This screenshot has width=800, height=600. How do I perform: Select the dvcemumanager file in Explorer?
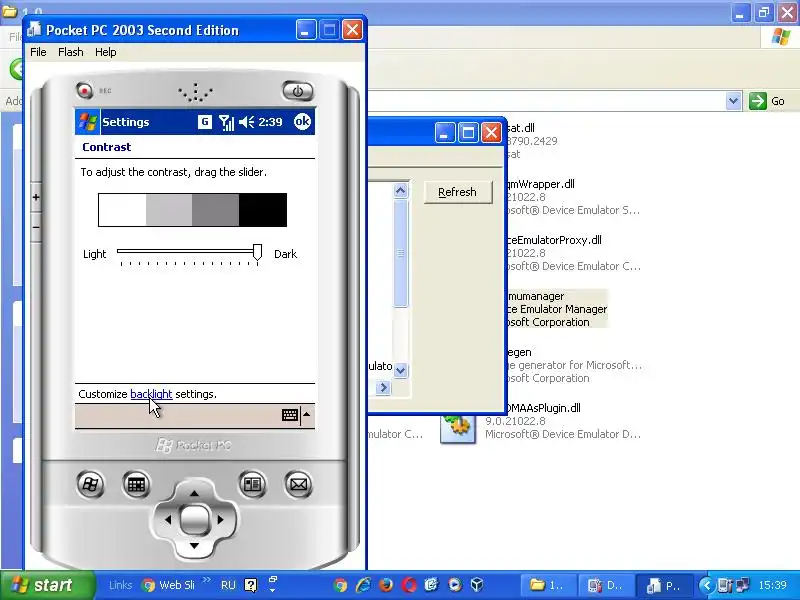pos(556,309)
